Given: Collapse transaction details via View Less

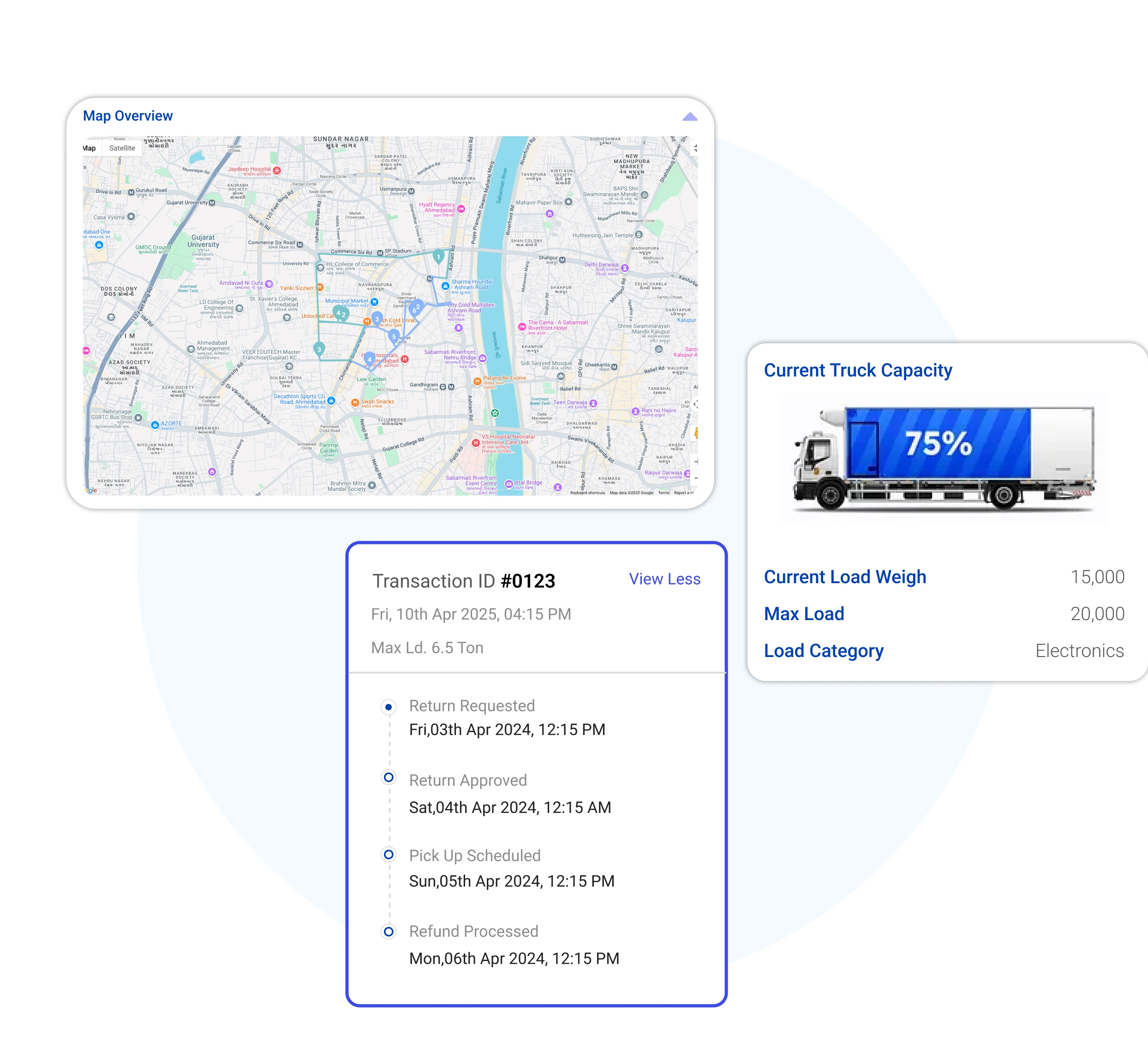Looking at the screenshot, I should (665, 579).
